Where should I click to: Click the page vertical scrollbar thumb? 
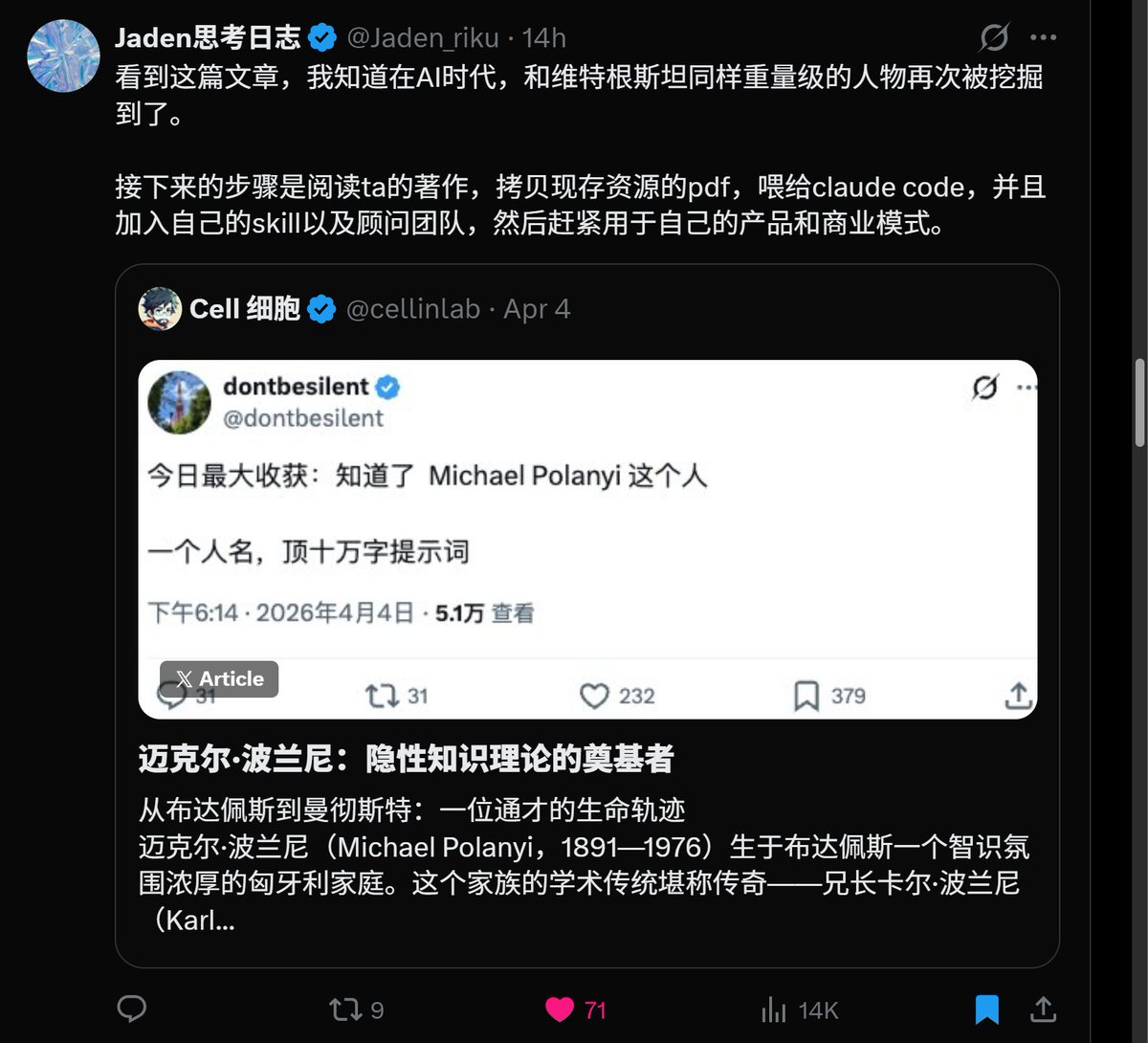pos(1139,402)
